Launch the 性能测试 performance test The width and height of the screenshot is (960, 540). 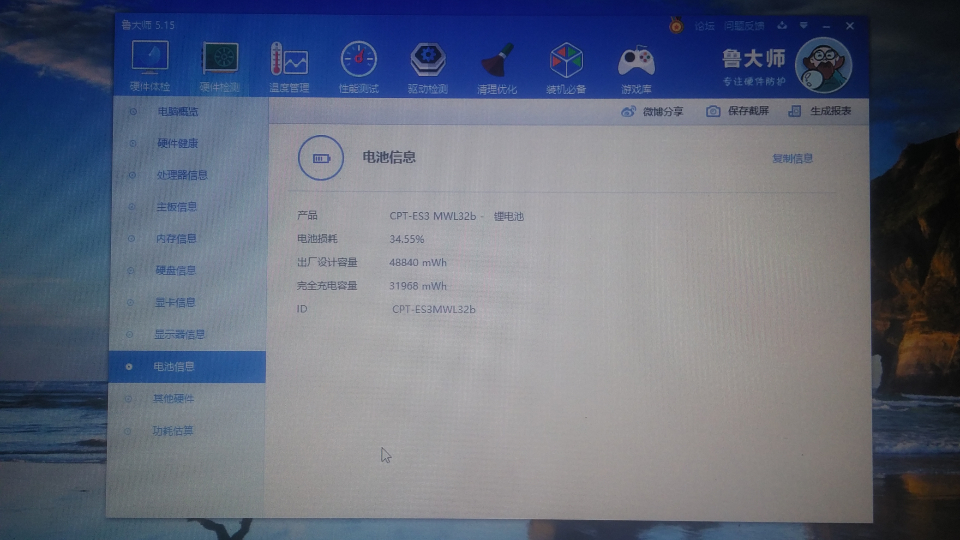(x=359, y=67)
